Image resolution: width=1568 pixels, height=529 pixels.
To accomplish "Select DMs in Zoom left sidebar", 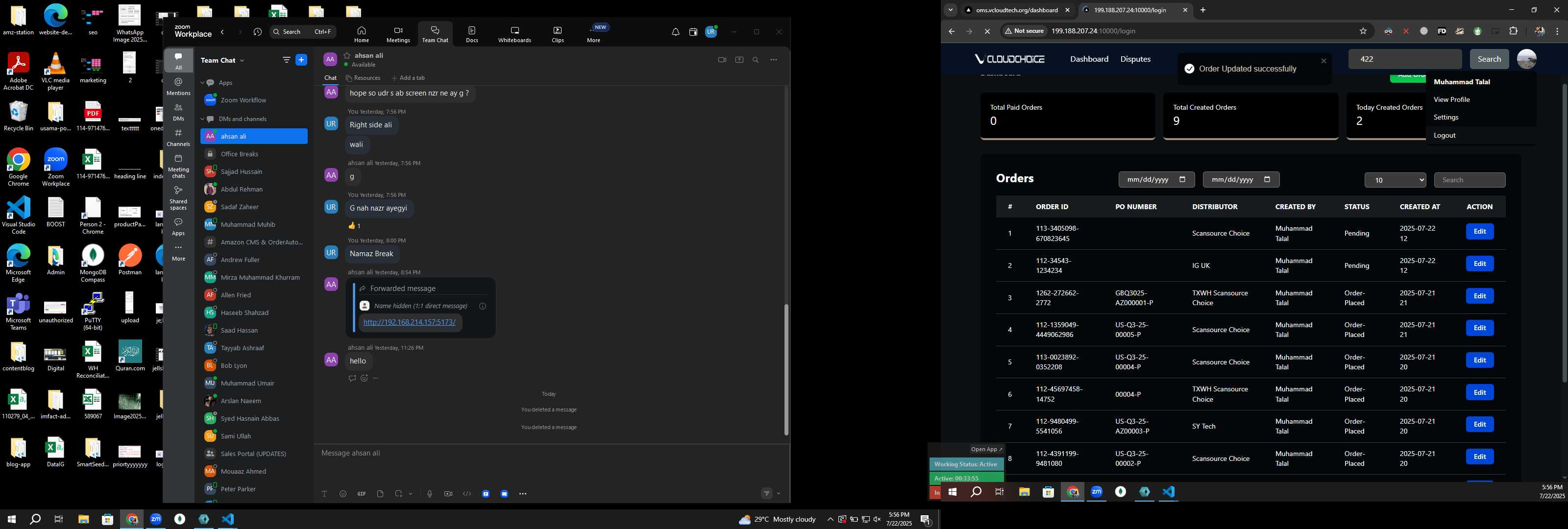I will pyautogui.click(x=178, y=112).
